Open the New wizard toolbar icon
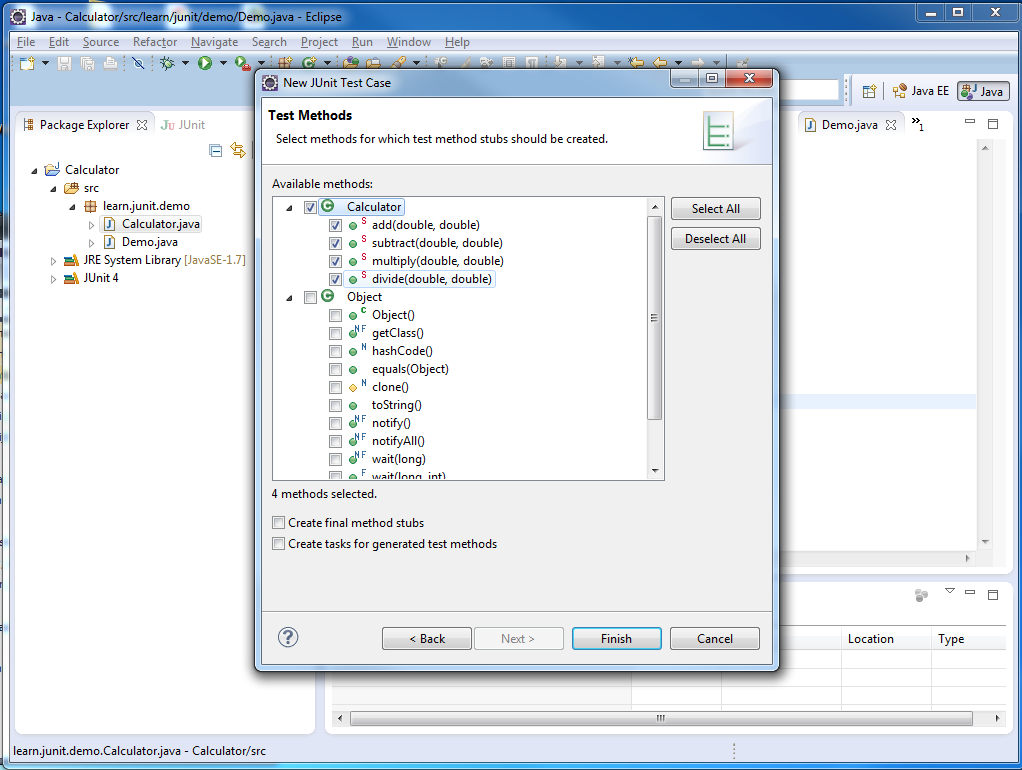 pyautogui.click(x=25, y=62)
